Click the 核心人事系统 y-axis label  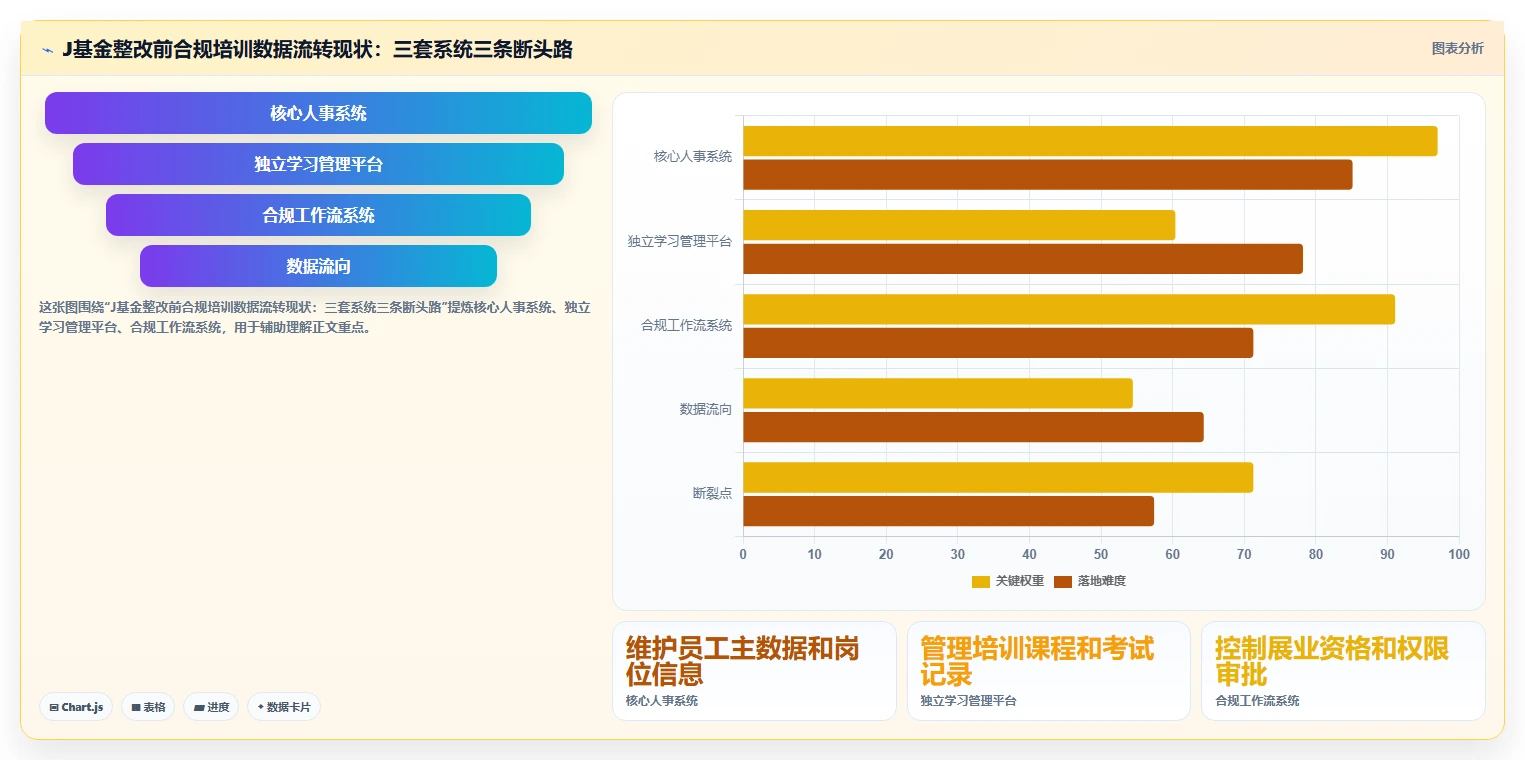click(693, 157)
